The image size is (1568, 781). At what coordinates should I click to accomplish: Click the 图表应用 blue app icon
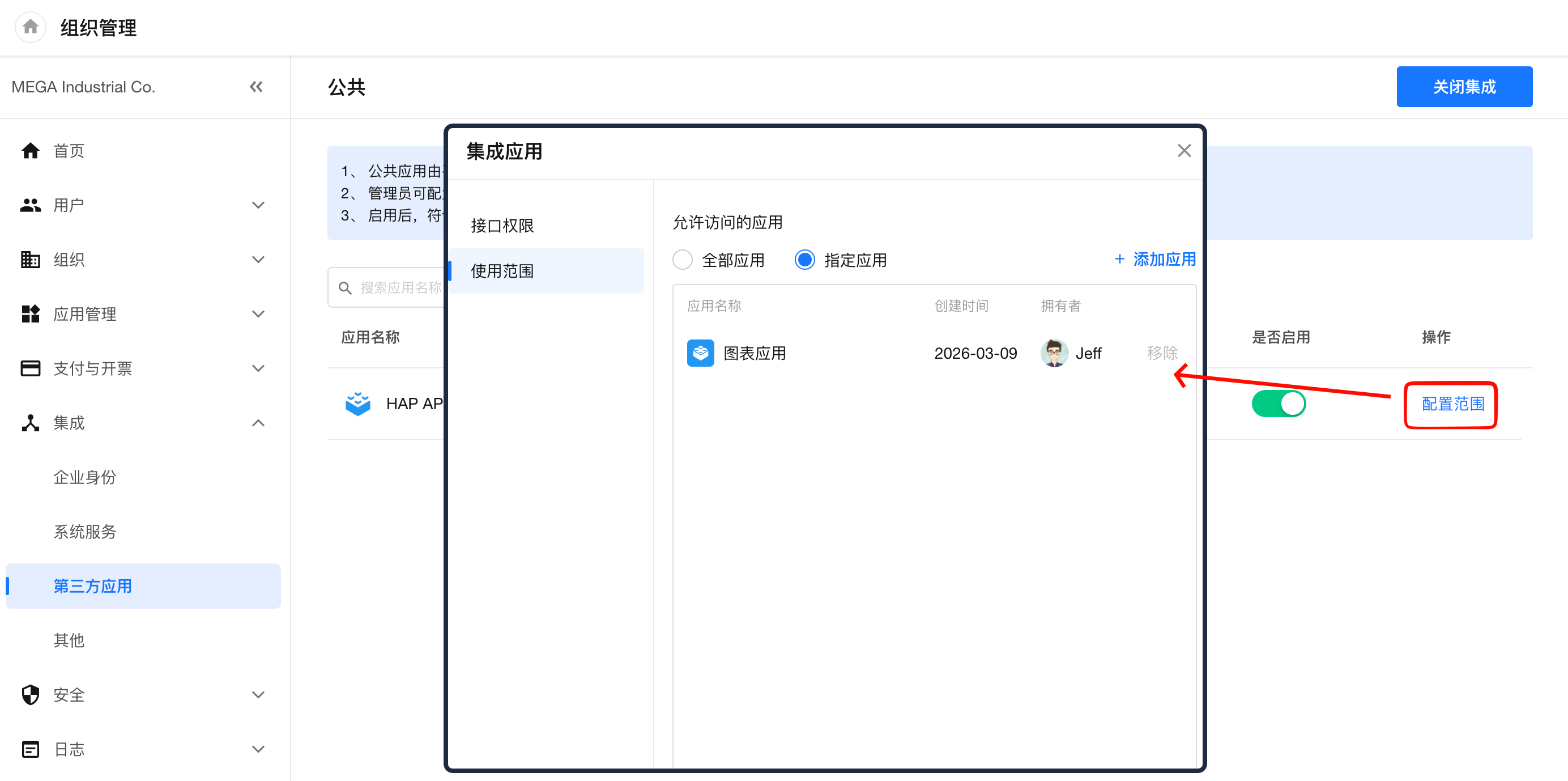[700, 353]
